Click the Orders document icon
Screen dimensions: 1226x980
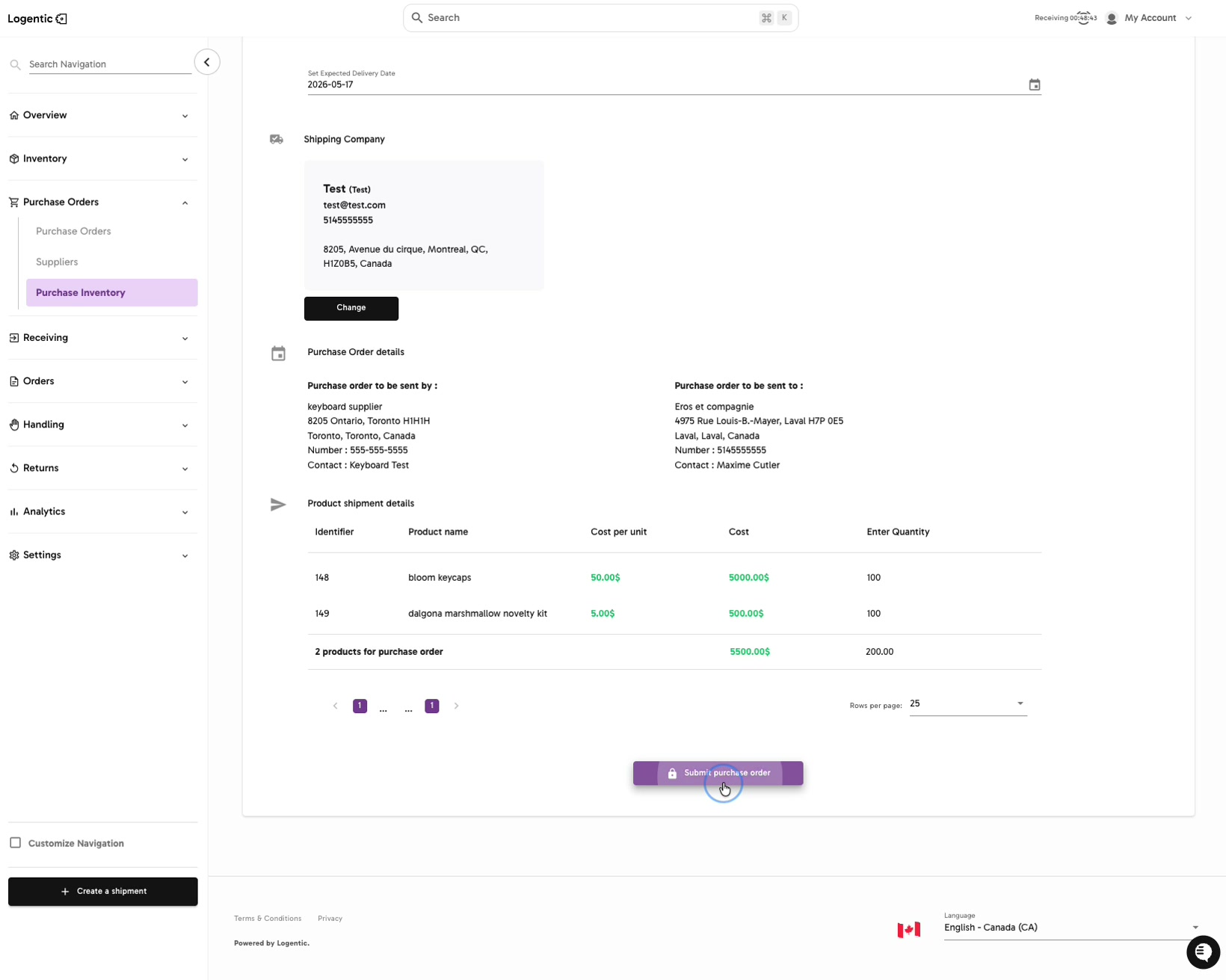(14, 381)
